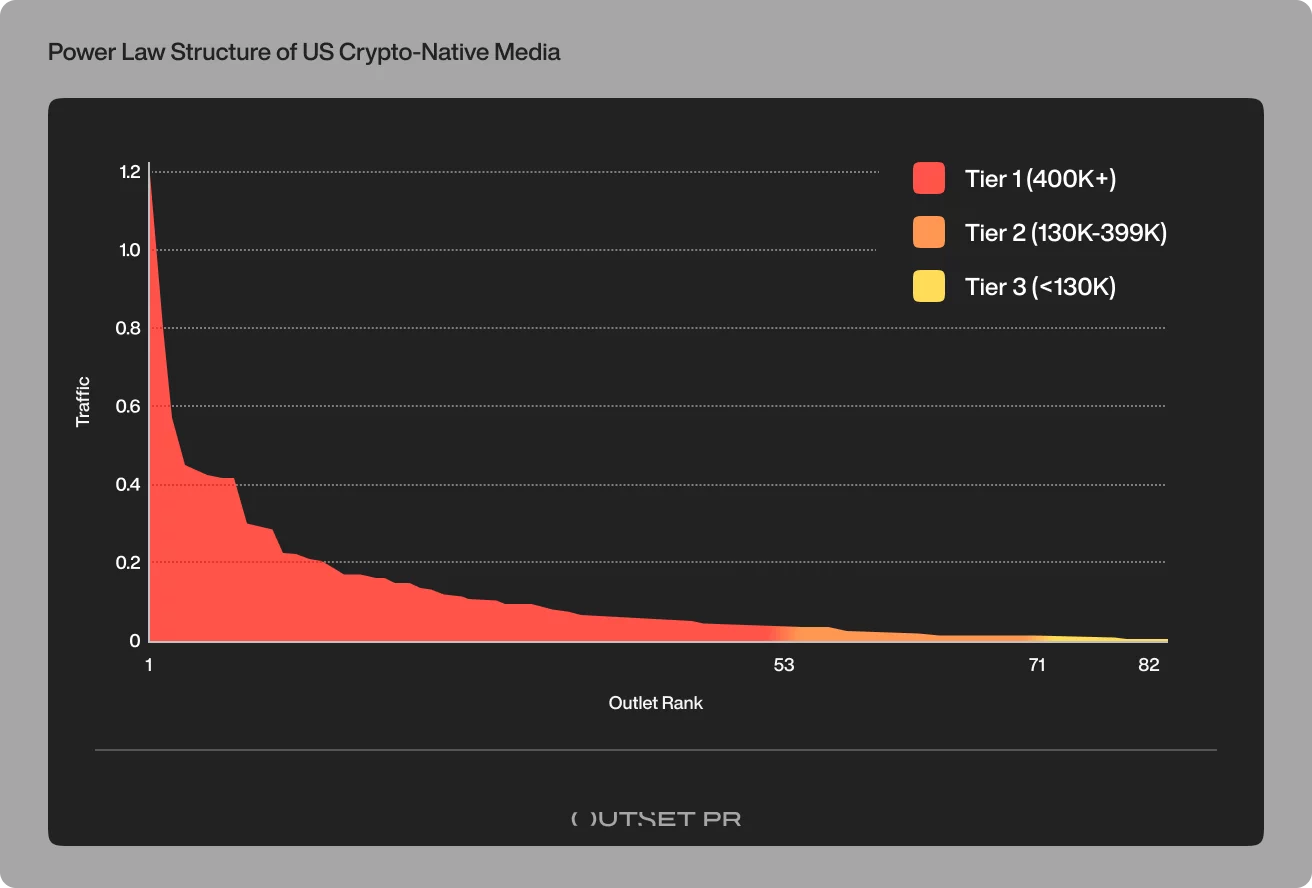Click the x-axis tick labeled 82
The image size is (1312, 888).
[x=1148, y=665]
